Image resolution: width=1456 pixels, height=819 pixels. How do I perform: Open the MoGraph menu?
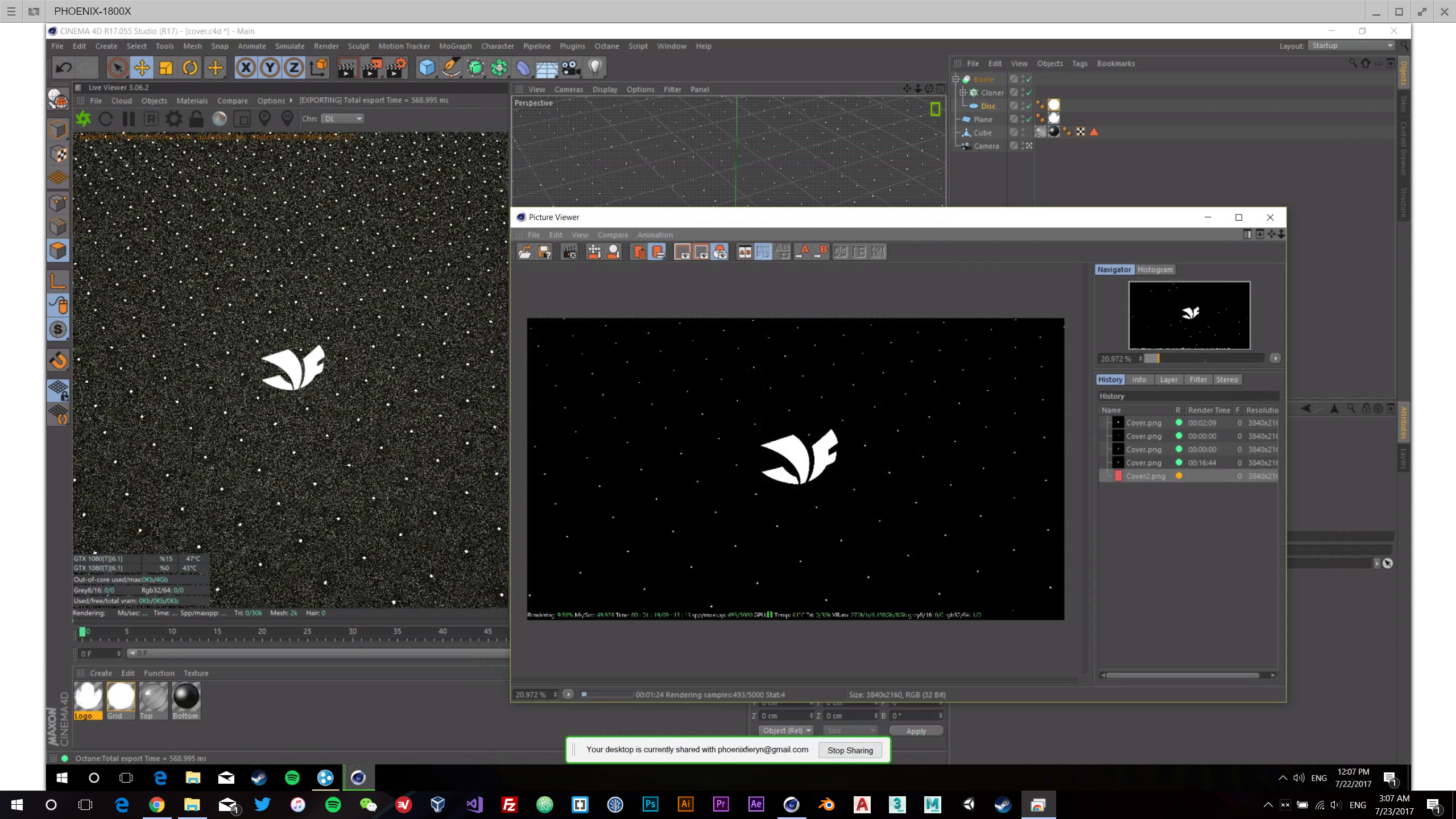tap(455, 46)
